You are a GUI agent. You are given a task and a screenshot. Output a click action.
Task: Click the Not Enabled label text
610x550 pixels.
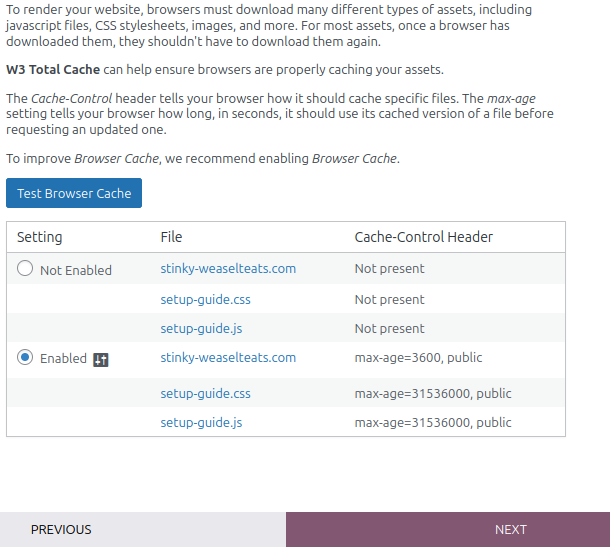tap(76, 270)
